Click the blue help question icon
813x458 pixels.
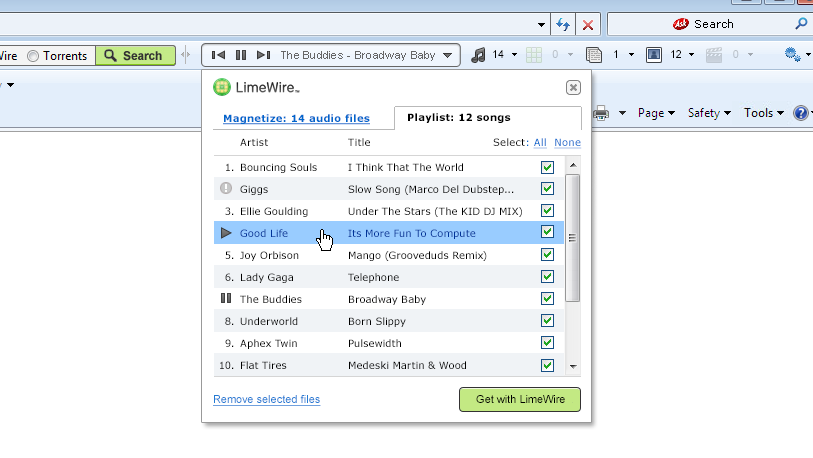pyautogui.click(x=801, y=113)
